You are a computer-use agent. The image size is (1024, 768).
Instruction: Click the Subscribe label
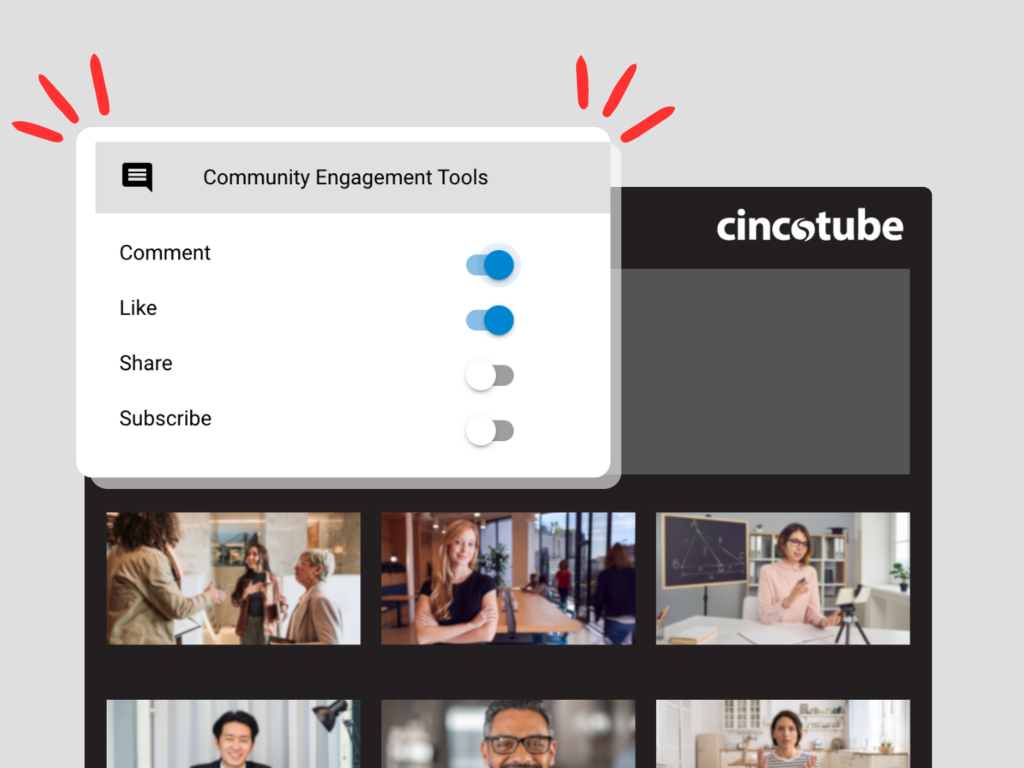pos(166,418)
